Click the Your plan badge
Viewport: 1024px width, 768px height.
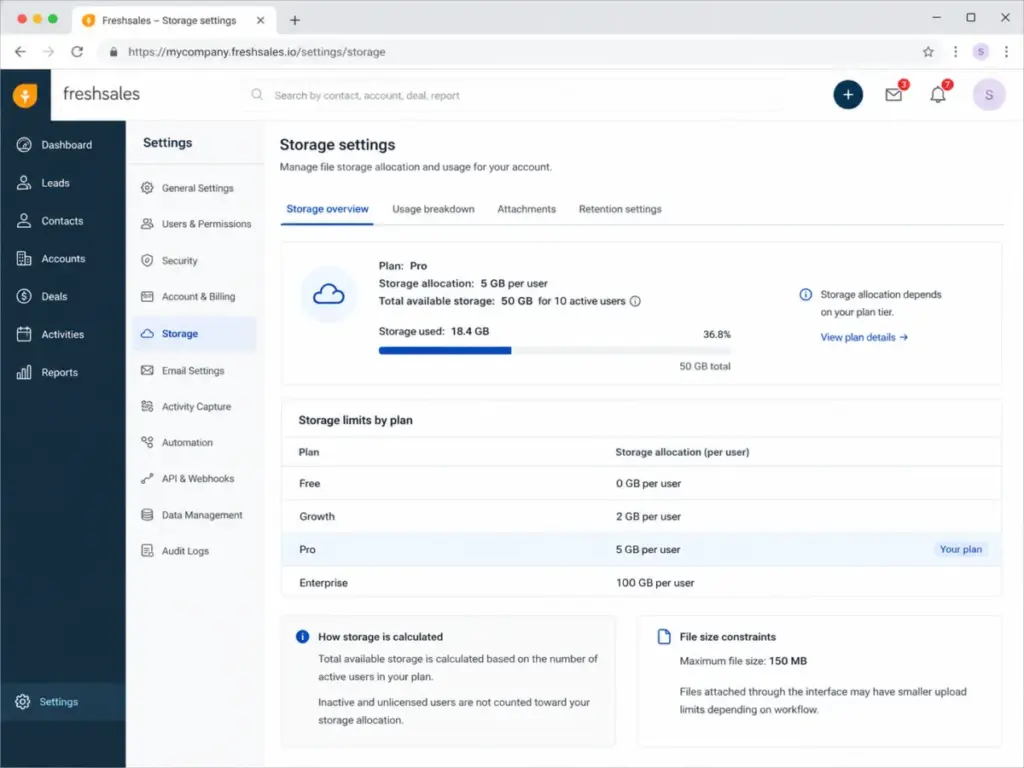point(960,549)
